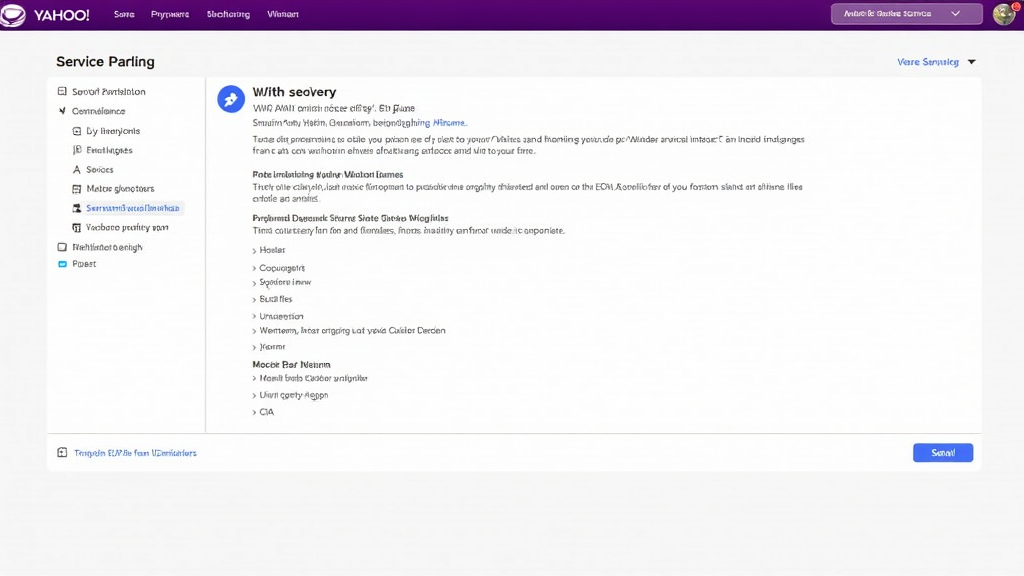Image resolution: width=1024 pixels, height=576 pixels.
Task: Open the Payments item in the top navigation
Action: 169,15
